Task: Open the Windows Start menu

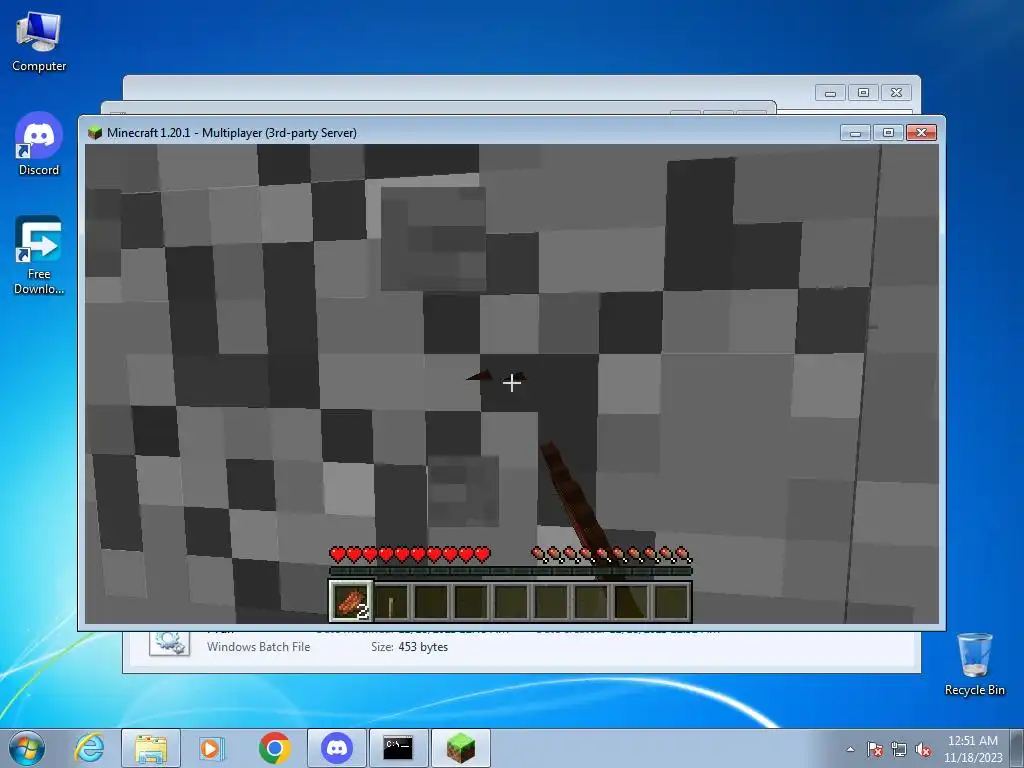Action: (x=26, y=748)
